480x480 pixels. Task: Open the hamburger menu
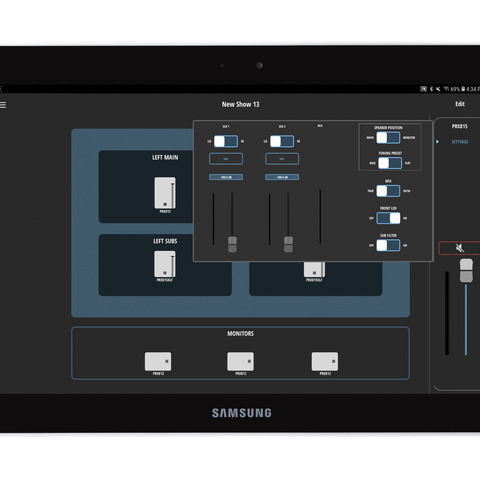pyautogui.click(x=3, y=105)
